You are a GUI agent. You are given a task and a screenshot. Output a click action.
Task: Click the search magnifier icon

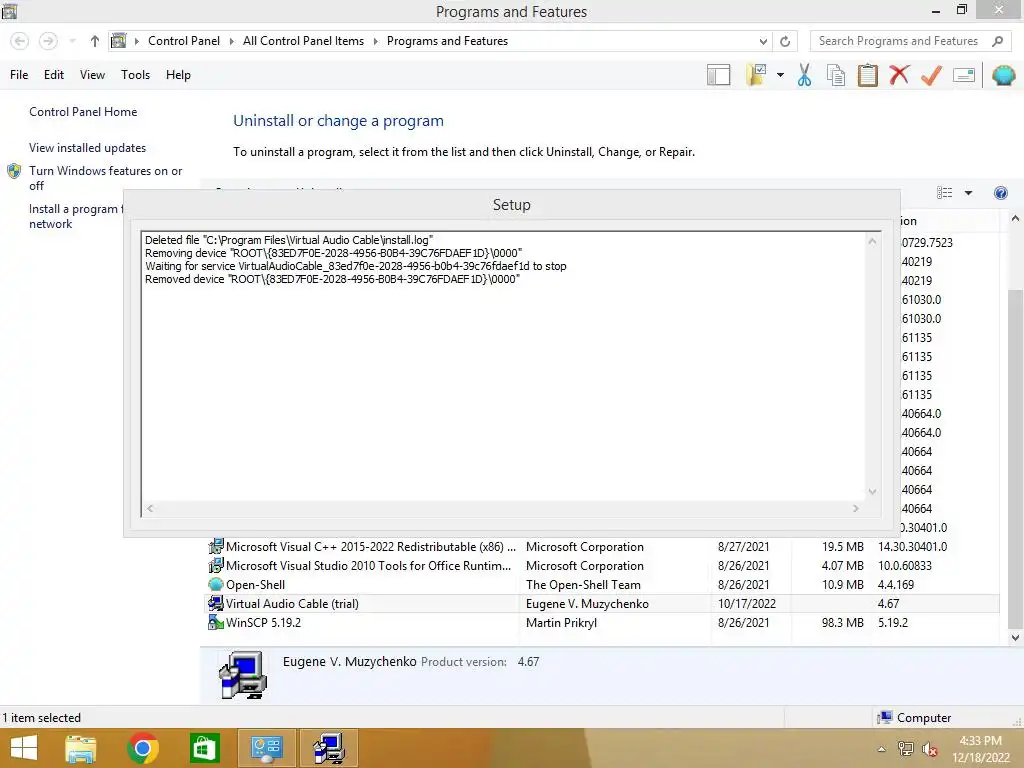[997, 41]
